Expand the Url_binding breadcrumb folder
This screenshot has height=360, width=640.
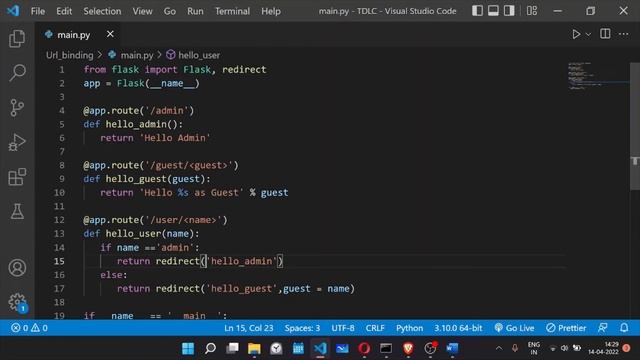pyautogui.click(x=69, y=55)
